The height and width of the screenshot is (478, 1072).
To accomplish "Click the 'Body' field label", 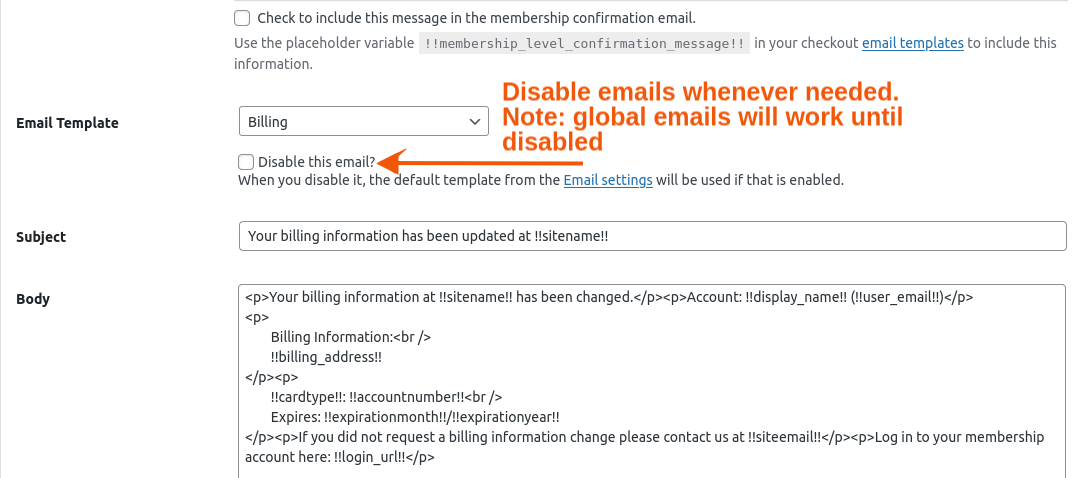I will 33,298.
